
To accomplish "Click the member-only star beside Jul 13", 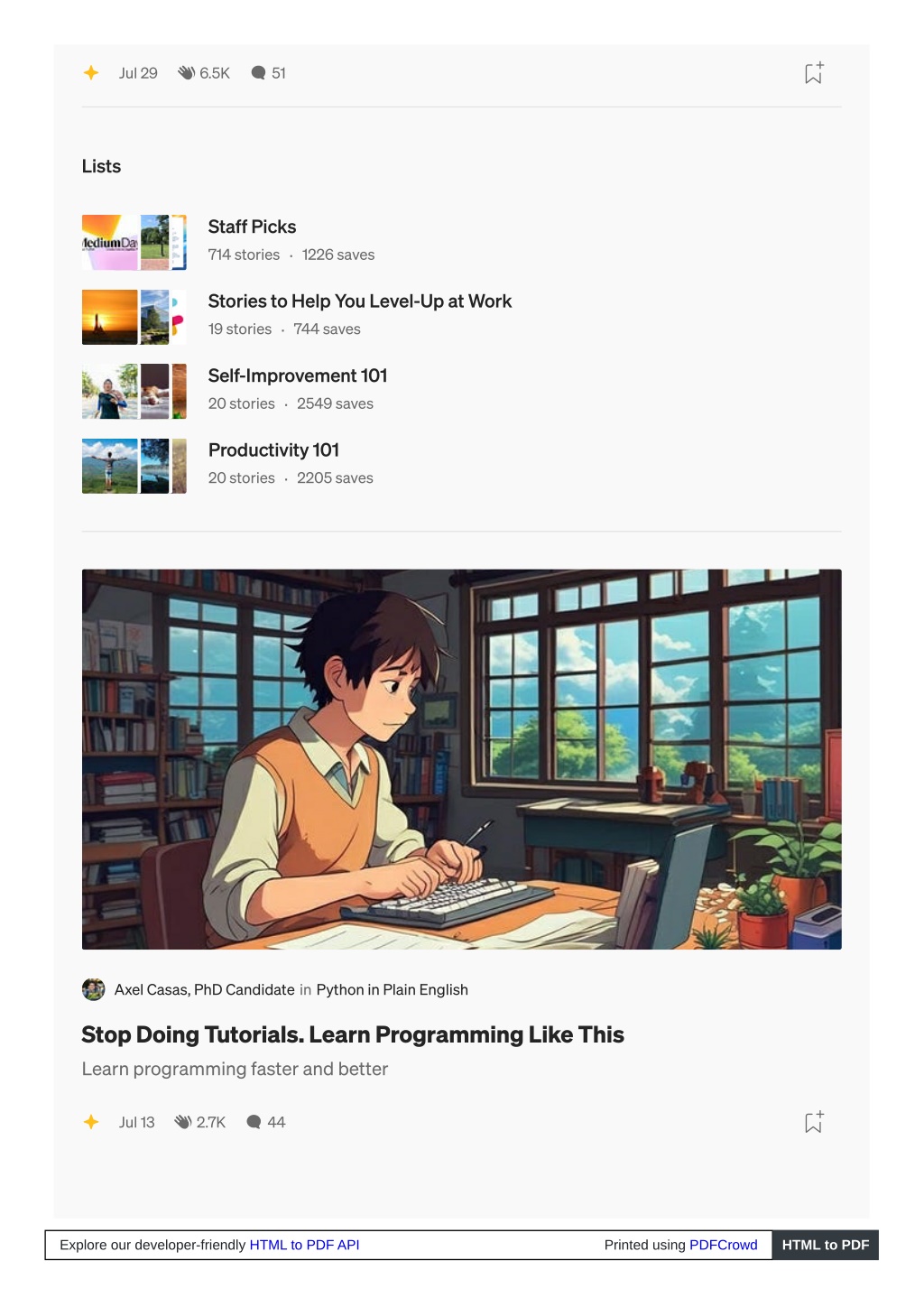I will coord(91,1122).
